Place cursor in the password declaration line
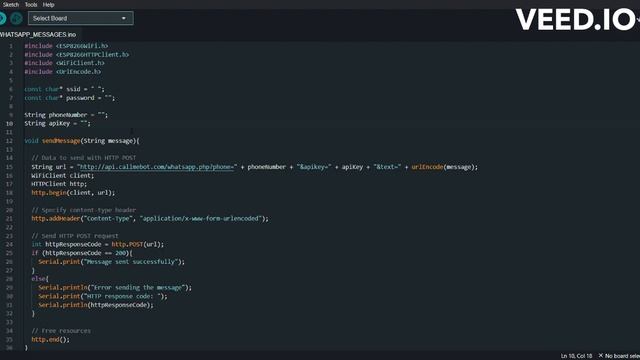 69,98
